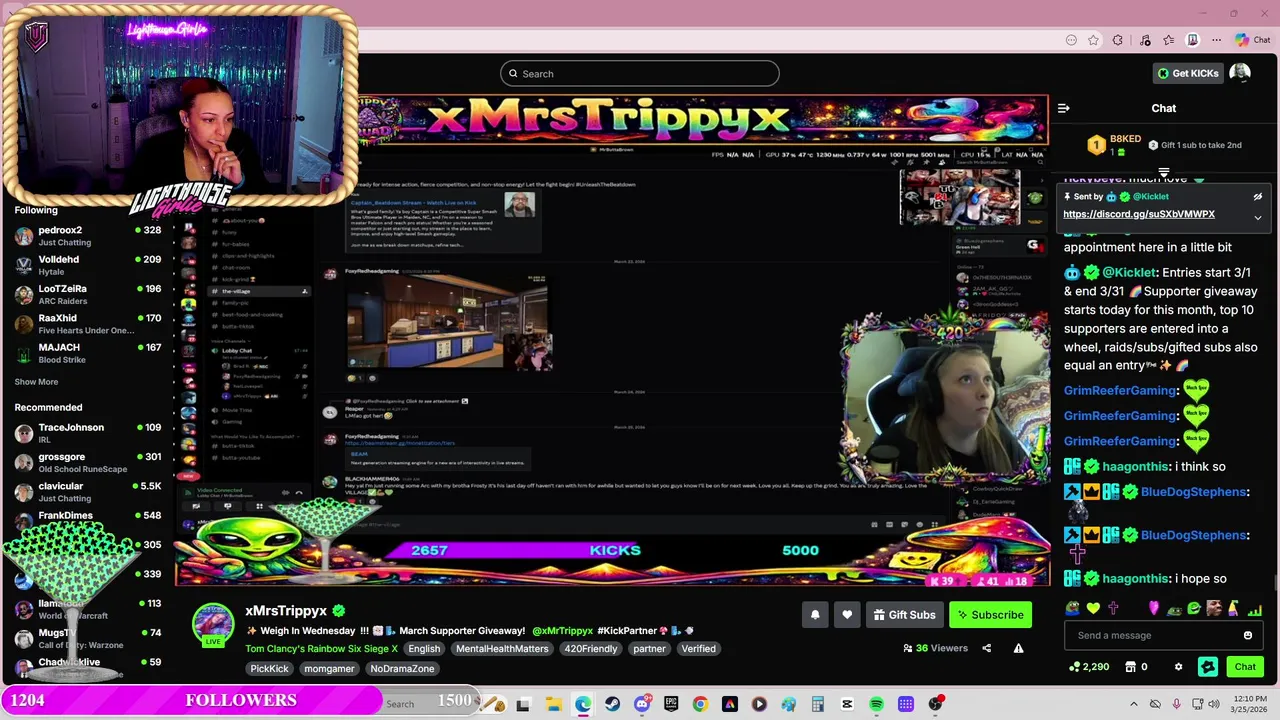Favorite this page with star icon
The height and width of the screenshot is (720, 1280).
[1094, 40]
